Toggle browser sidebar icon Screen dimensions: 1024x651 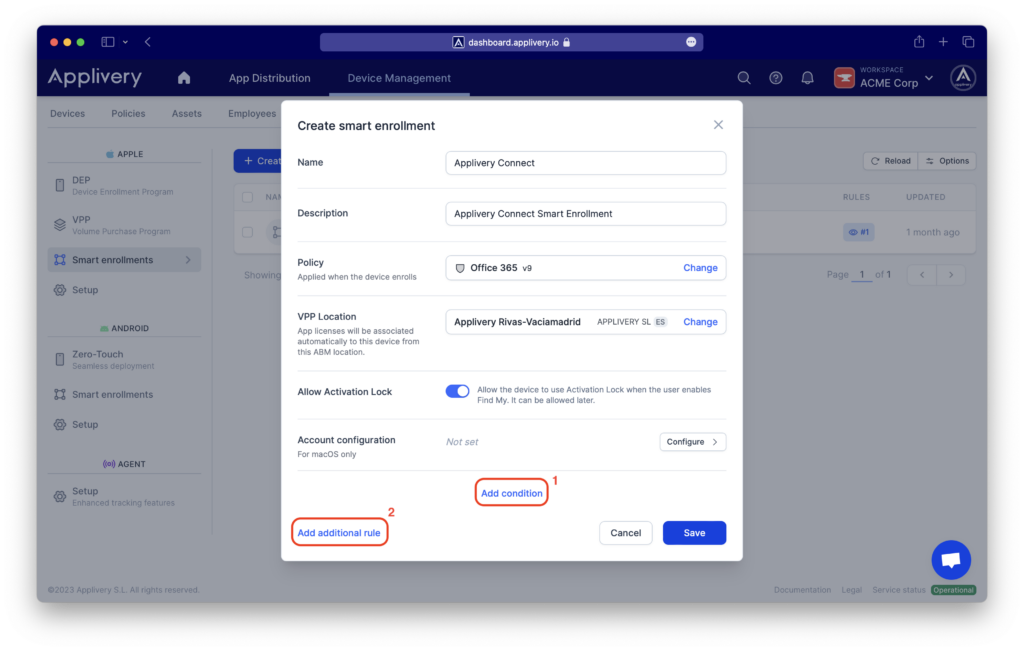(x=108, y=42)
